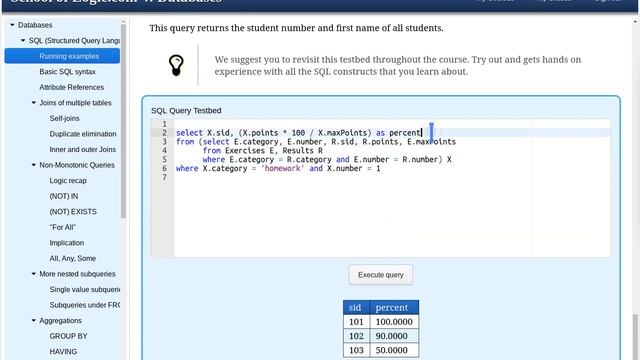The width and height of the screenshot is (640, 360).
Task: Click the page scrollbar thumb at right edge
Action: click(635, 337)
